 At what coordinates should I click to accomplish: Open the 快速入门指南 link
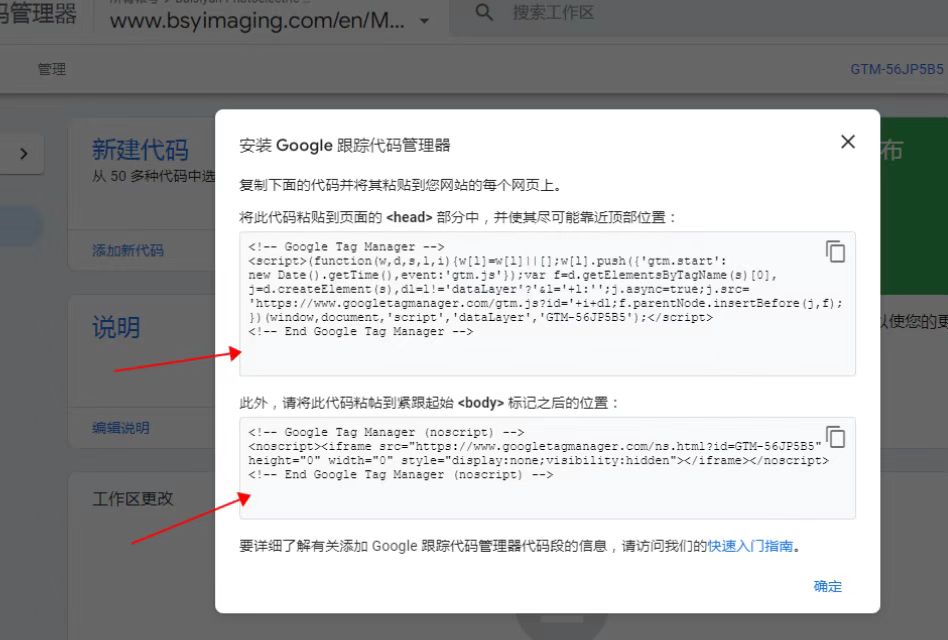pyautogui.click(x=750, y=546)
